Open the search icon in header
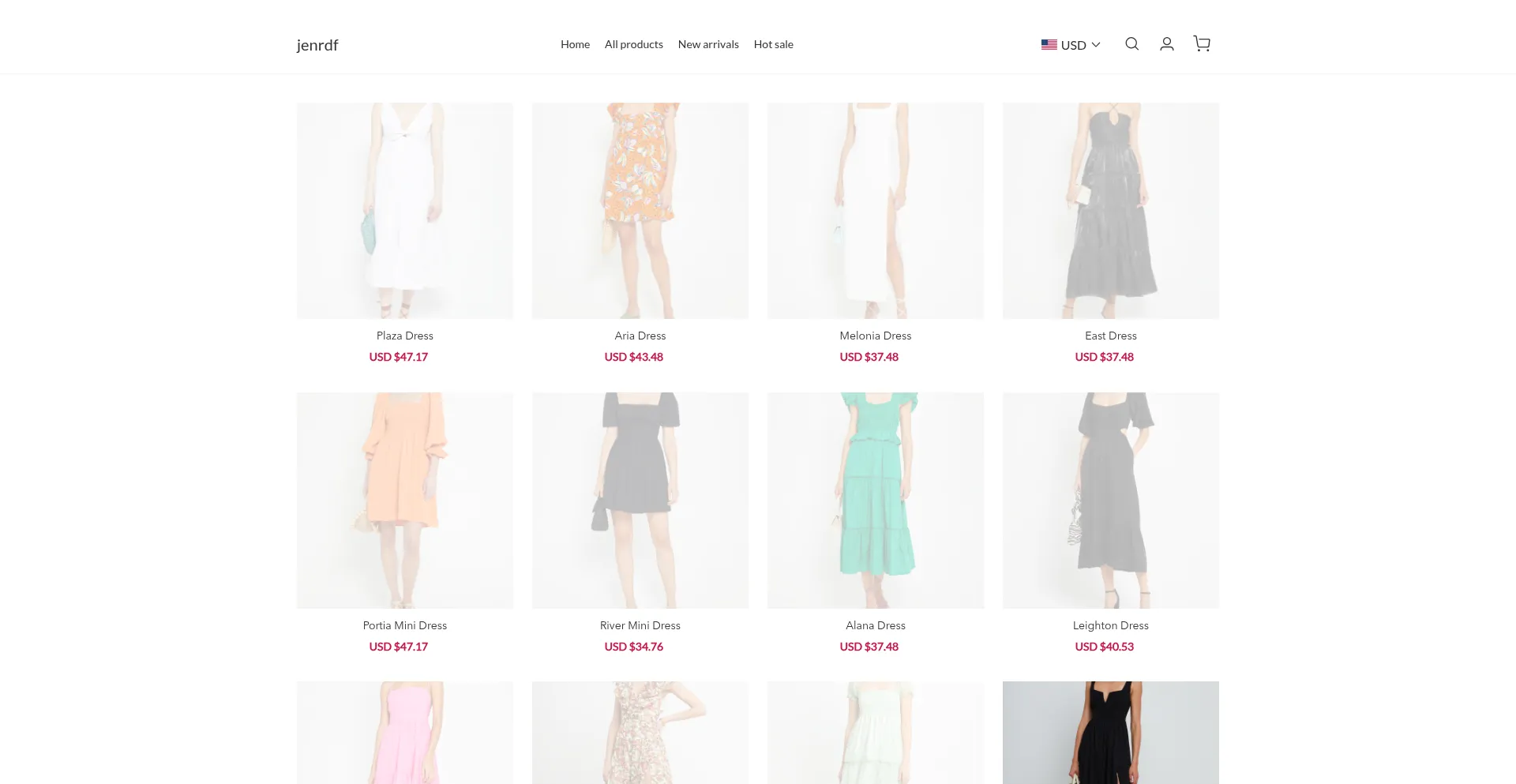The image size is (1516, 784). (1131, 44)
